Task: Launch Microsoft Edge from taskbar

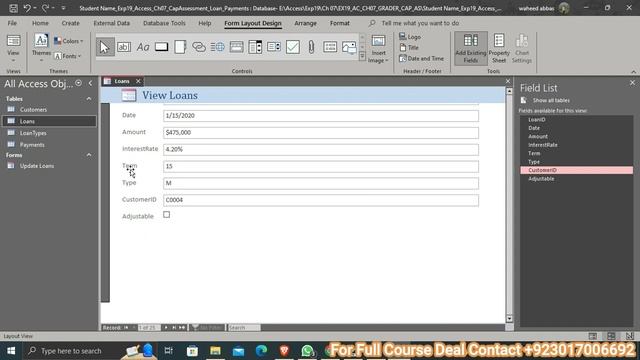Action: (x=261, y=351)
